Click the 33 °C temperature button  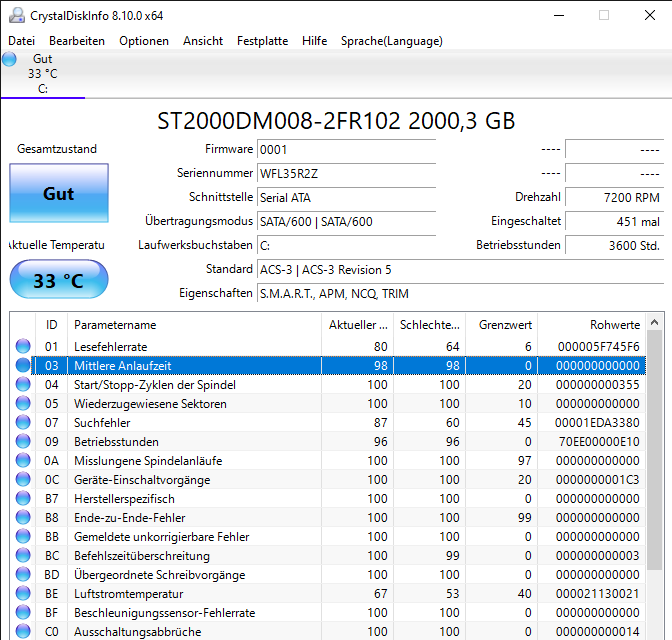point(59,279)
